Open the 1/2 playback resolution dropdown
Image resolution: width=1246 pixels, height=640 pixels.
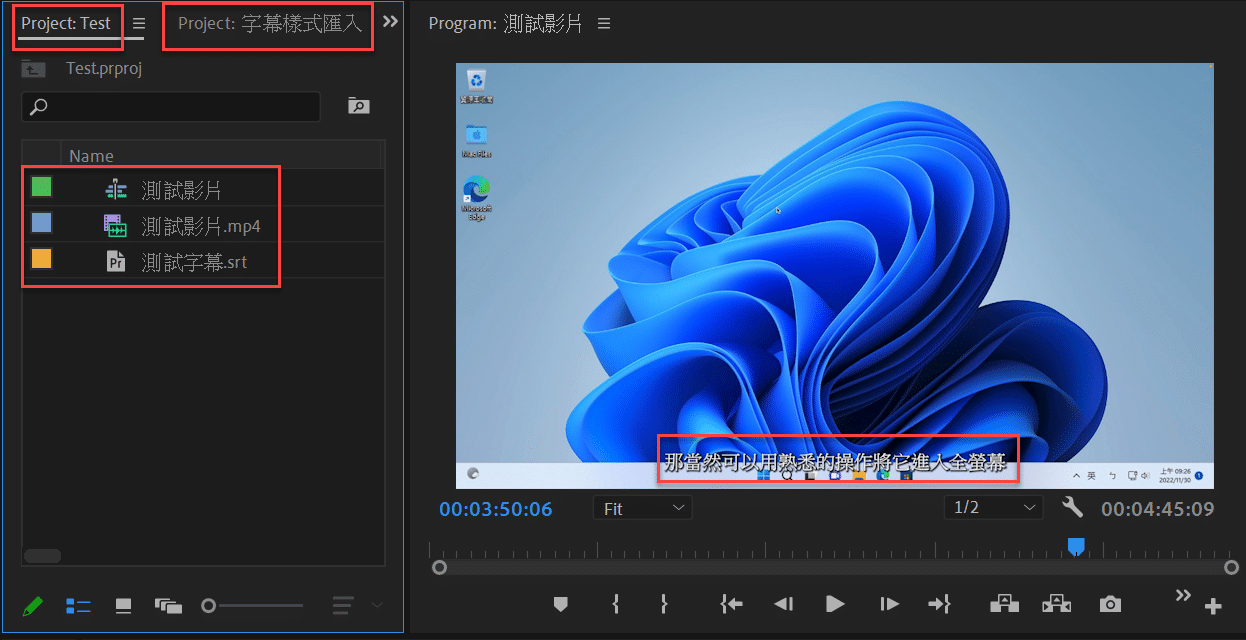[x=993, y=508]
